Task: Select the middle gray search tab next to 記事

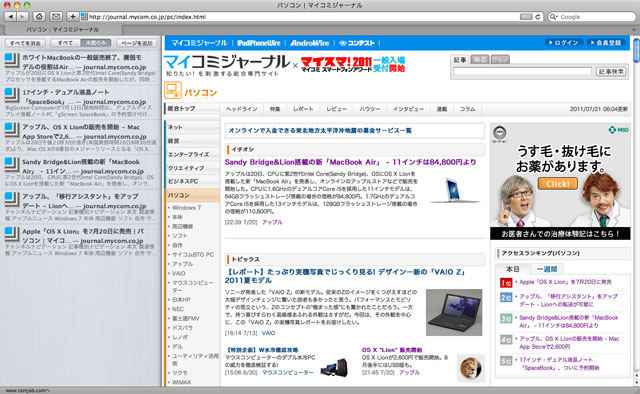Action: coord(480,60)
